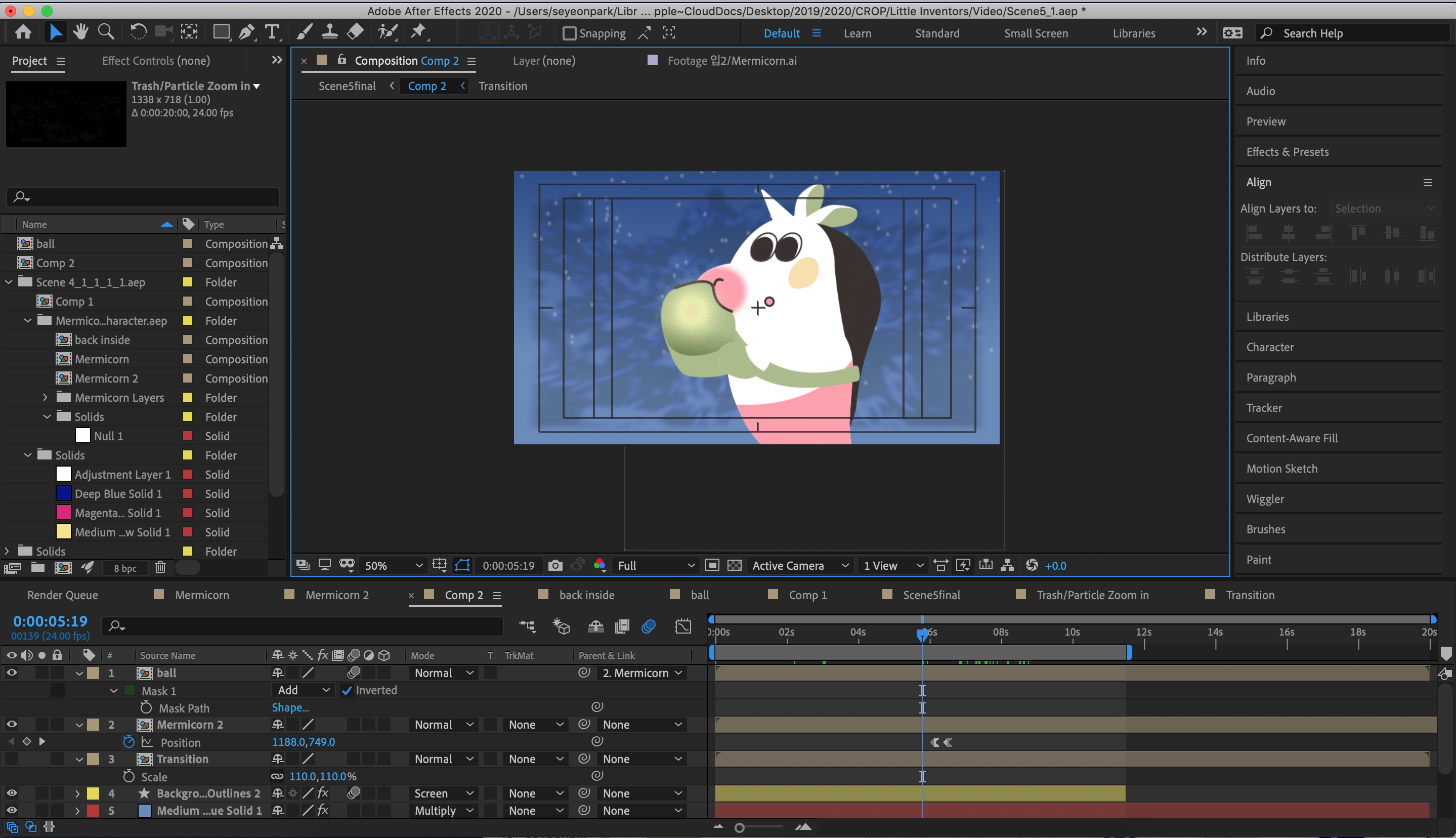1456x838 pixels.
Task: Click the Home icon in the toolbar
Action: click(24, 32)
